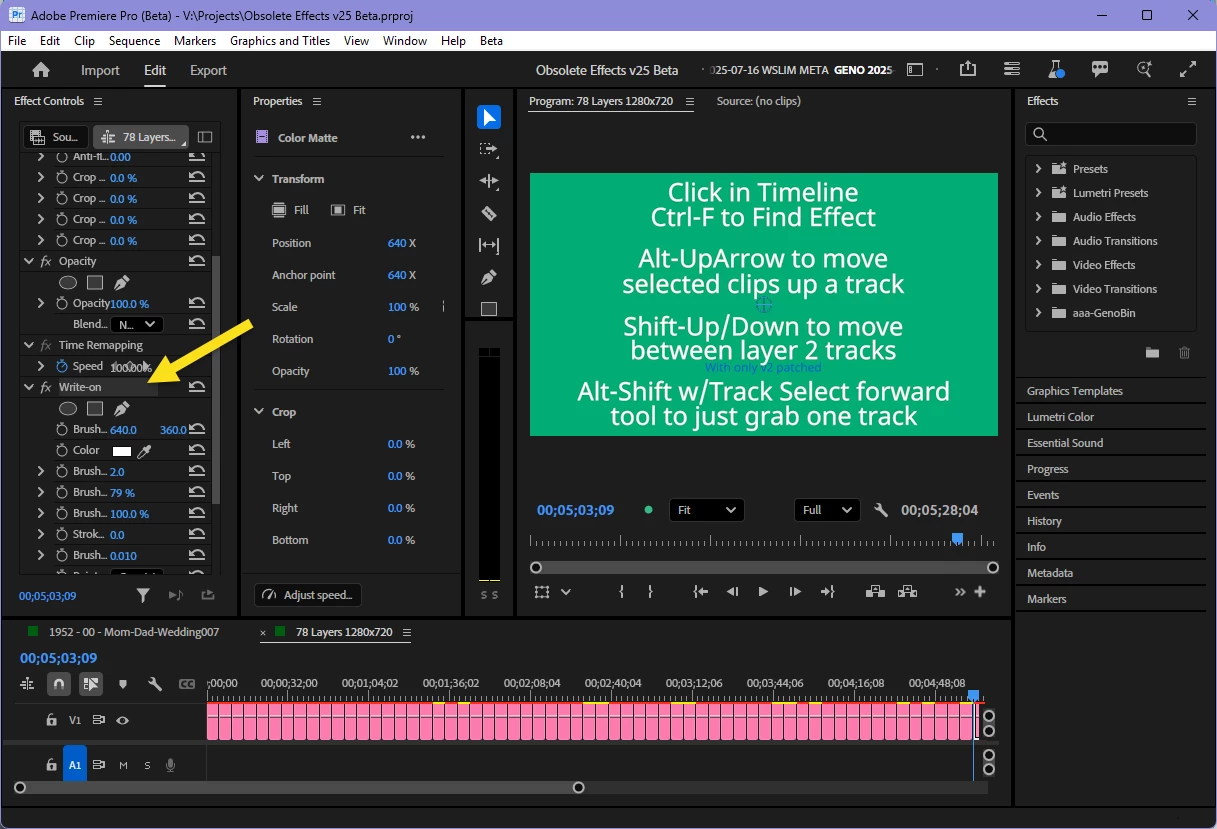Open Program Monitor settings wrench
Image resolution: width=1217 pixels, height=829 pixels.
click(x=881, y=510)
